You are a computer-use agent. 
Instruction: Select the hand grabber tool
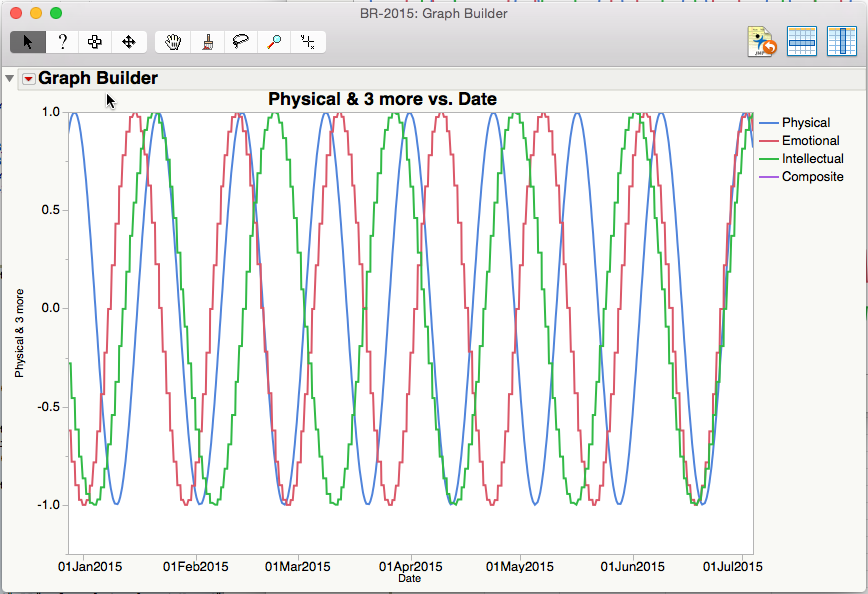174,42
